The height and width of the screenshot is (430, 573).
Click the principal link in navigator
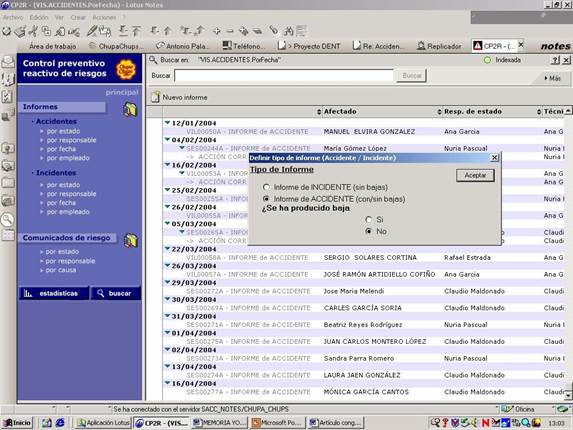122,92
